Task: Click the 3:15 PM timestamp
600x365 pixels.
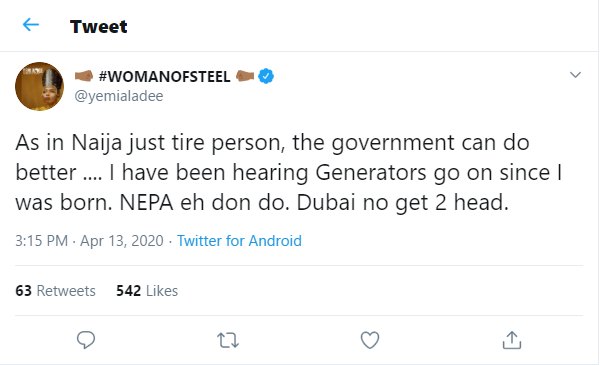Action: click(41, 241)
